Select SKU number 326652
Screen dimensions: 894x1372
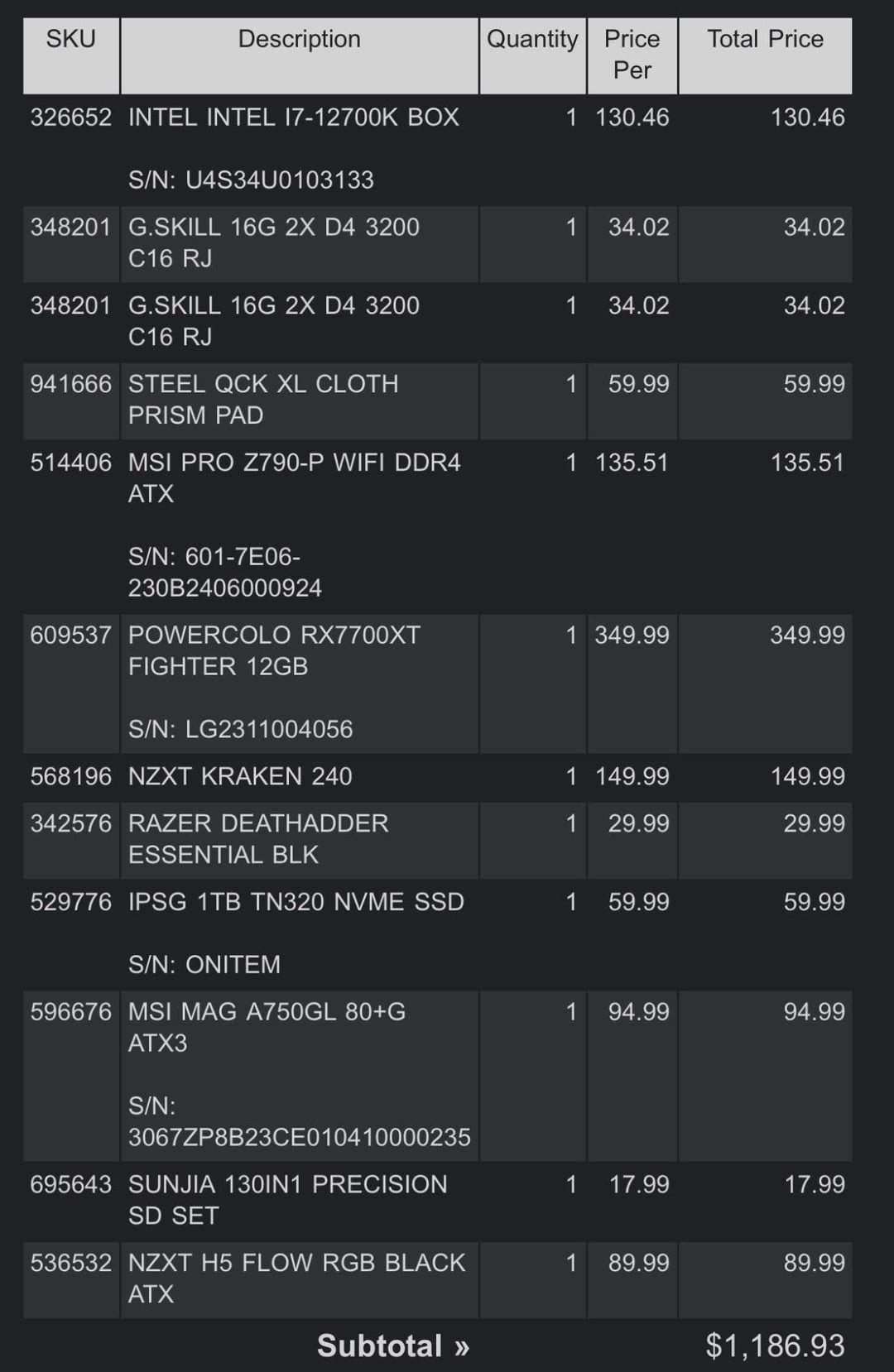71,118
